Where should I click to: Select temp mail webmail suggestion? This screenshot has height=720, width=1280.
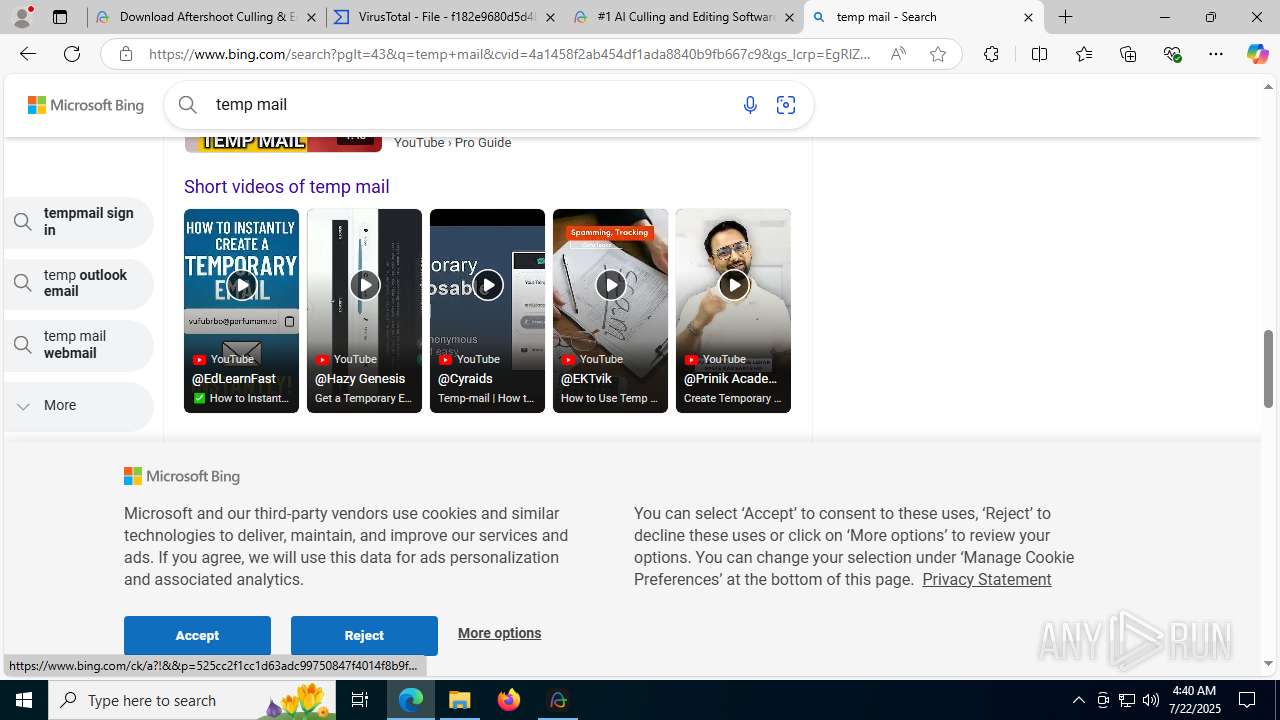pyautogui.click(x=79, y=345)
